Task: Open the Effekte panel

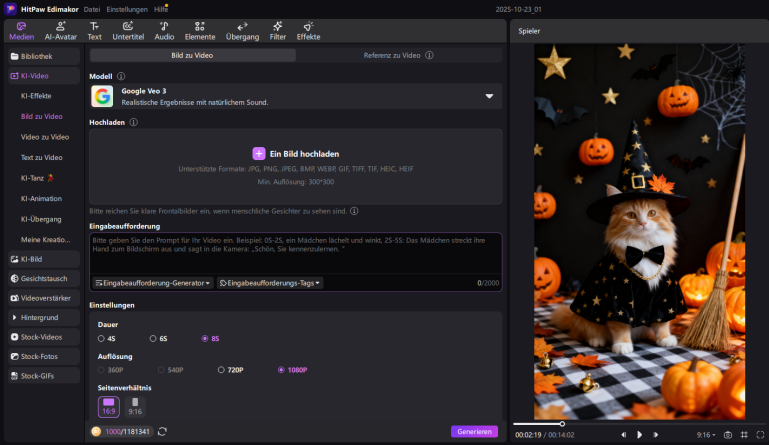Action: 308,30
